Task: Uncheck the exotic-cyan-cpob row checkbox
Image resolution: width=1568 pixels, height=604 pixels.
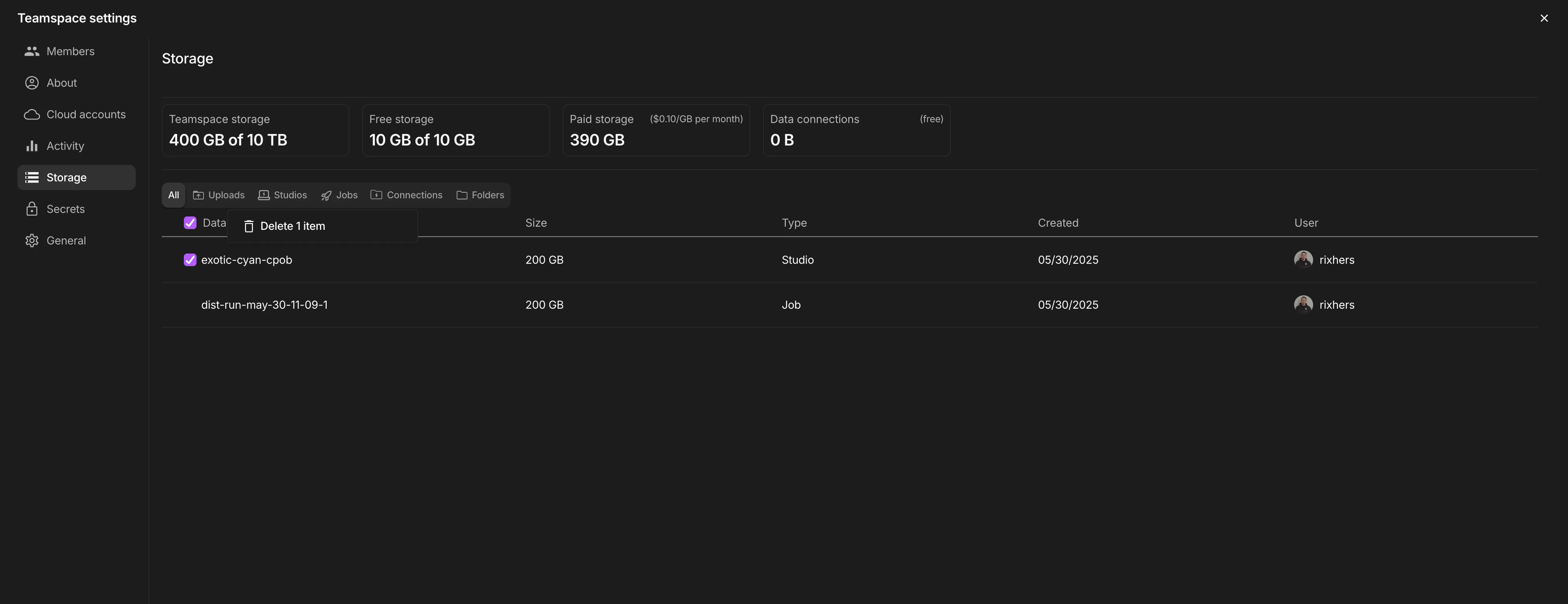Action: [x=190, y=260]
